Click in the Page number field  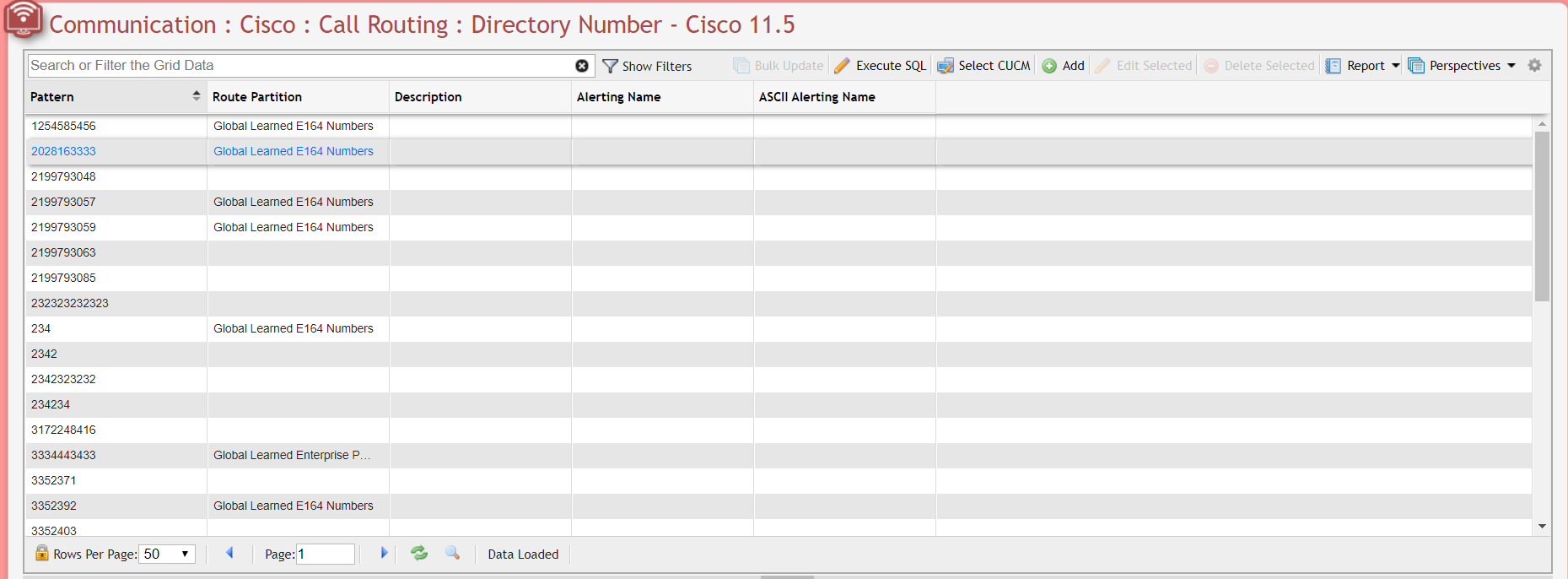pos(325,554)
